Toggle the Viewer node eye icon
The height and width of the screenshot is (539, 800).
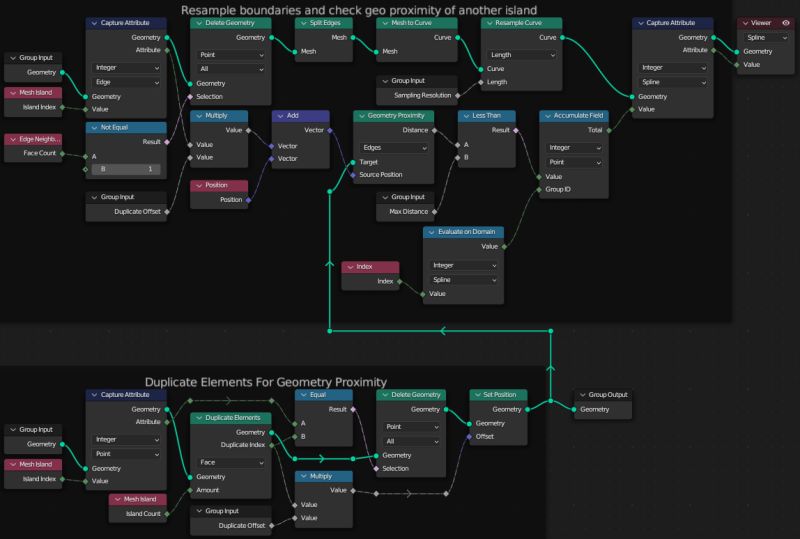[x=786, y=23]
